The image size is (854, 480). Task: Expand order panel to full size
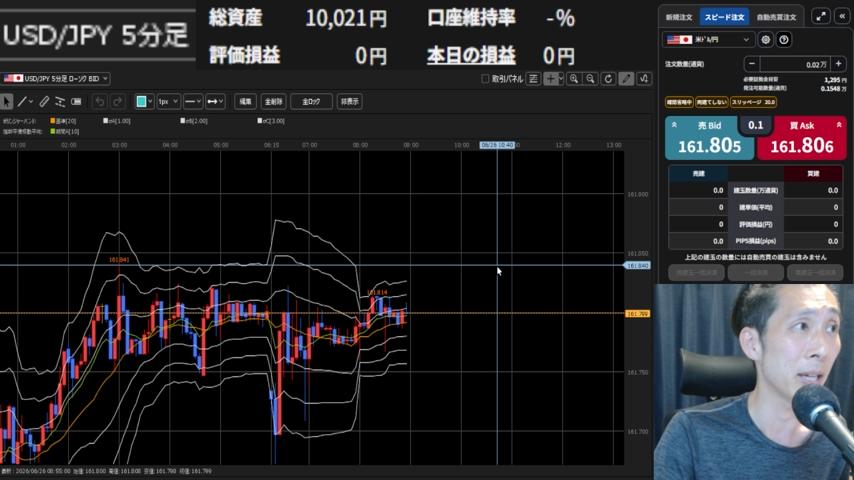point(821,16)
